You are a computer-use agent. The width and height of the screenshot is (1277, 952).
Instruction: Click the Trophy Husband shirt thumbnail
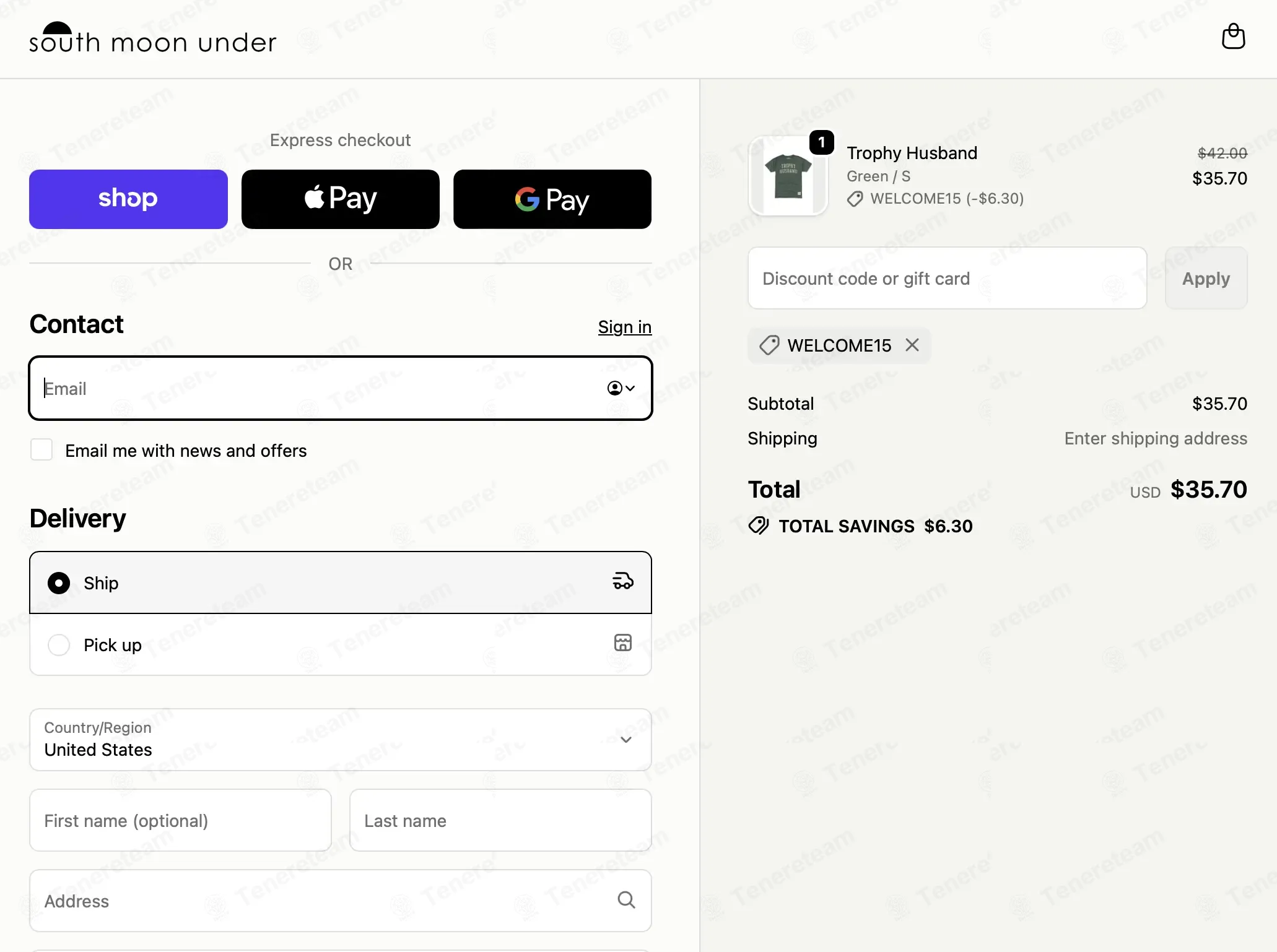pyautogui.click(x=788, y=176)
